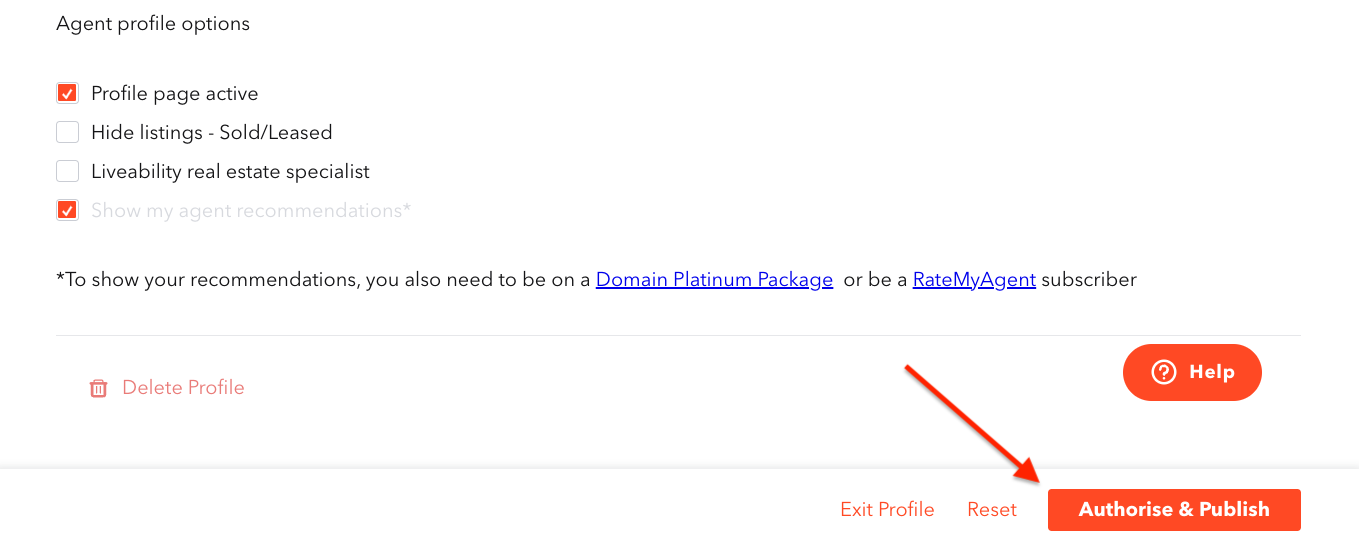Screen dimensions: 1359x550
Task: Click the question mark icon in Help bubble
Action: (1163, 372)
